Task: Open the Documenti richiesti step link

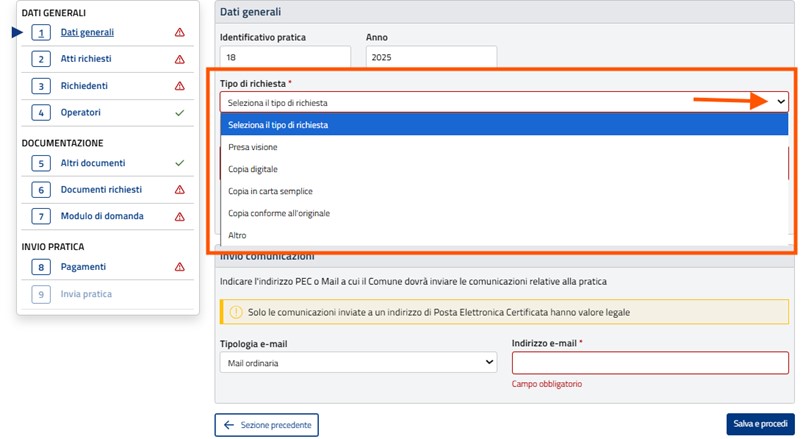Action: point(101,189)
